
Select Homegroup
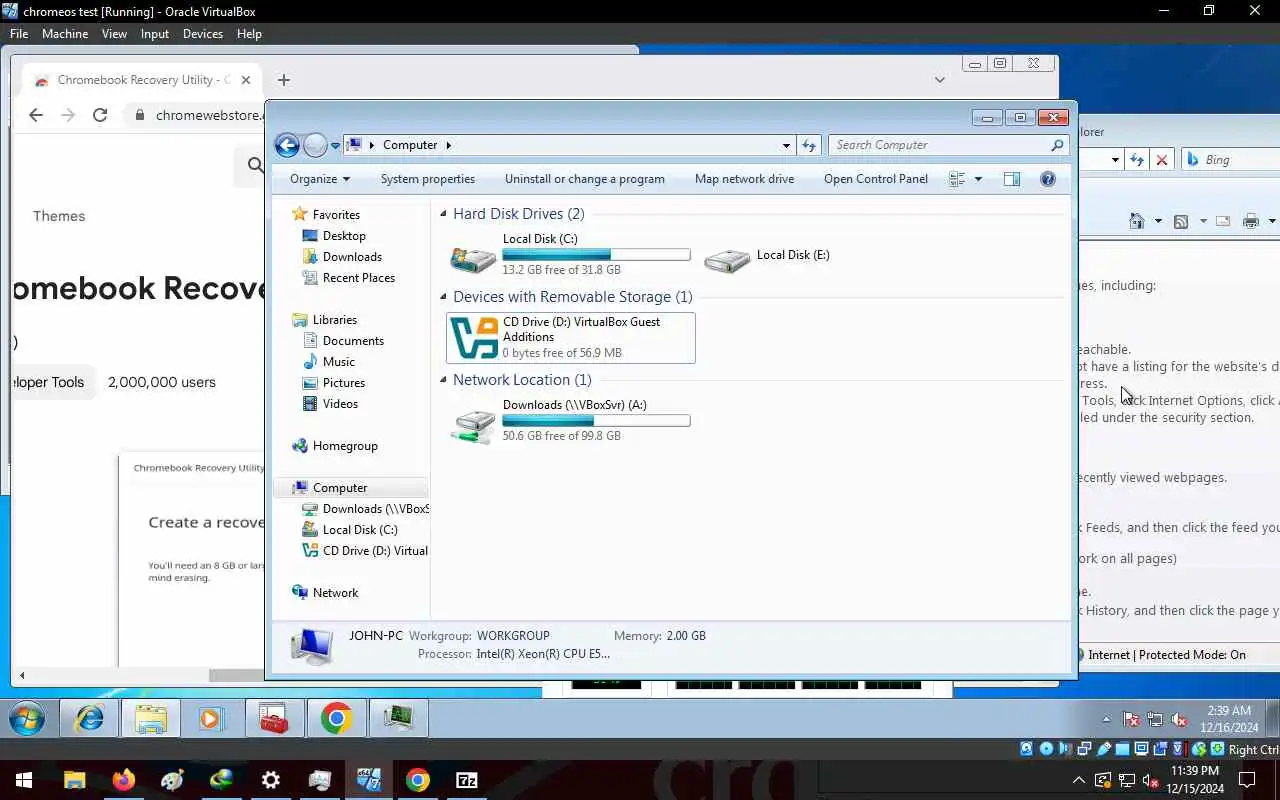click(x=345, y=446)
